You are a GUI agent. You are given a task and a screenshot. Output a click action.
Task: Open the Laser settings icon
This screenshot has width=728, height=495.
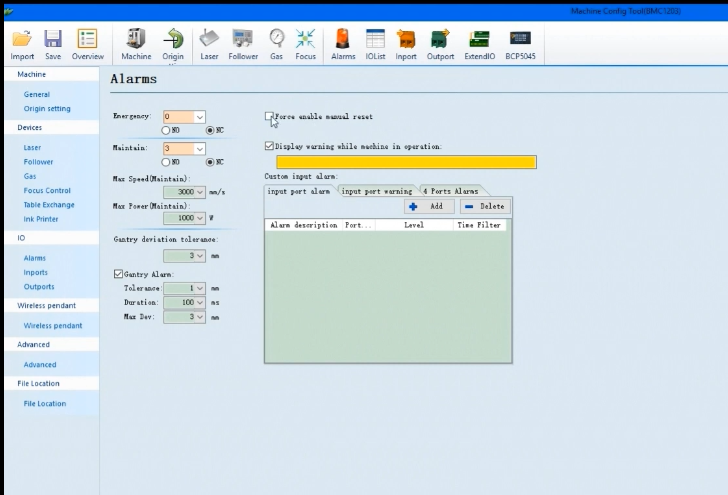(209, 39)
